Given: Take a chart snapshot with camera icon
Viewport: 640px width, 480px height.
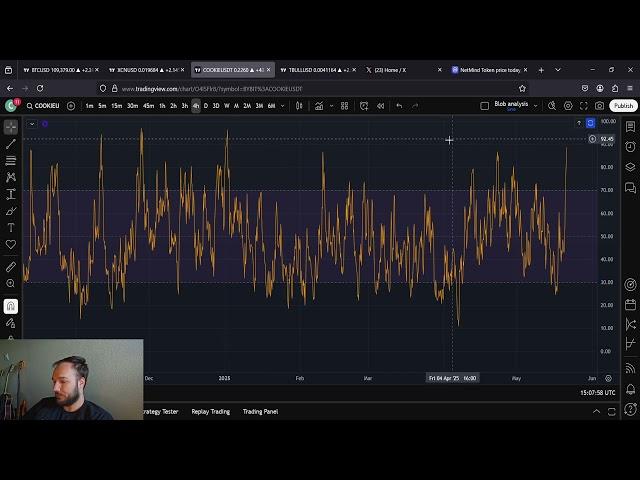Looking at the screenshot, I should pyautogui.click(x=599, y=106).
